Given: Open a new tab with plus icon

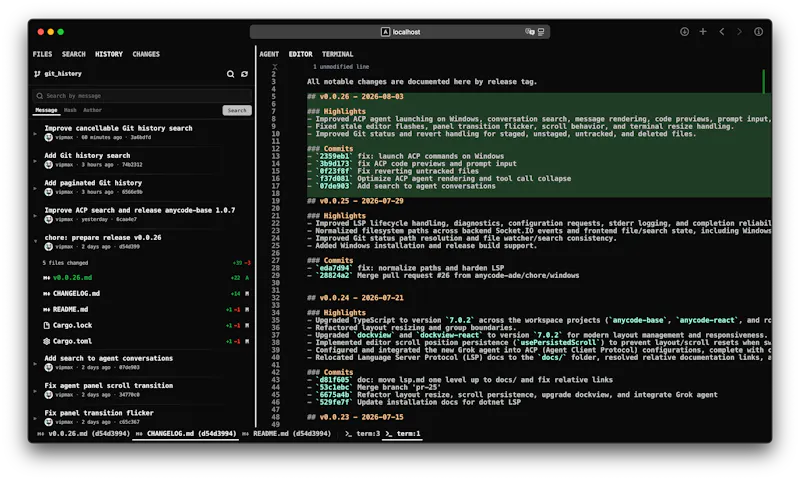Looking at the screenshot, I should pos(703,32).
